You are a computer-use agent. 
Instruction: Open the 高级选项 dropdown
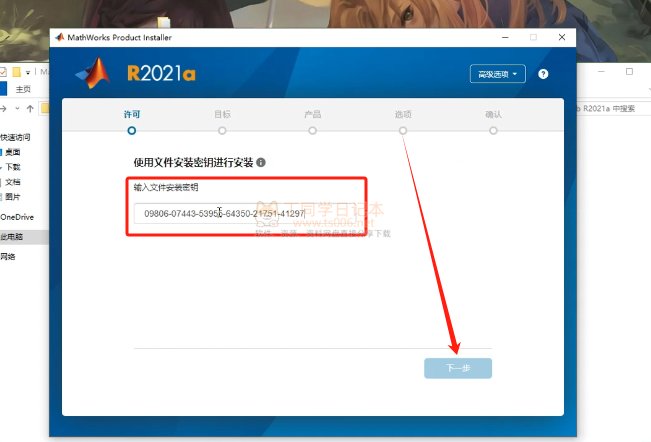497,74
